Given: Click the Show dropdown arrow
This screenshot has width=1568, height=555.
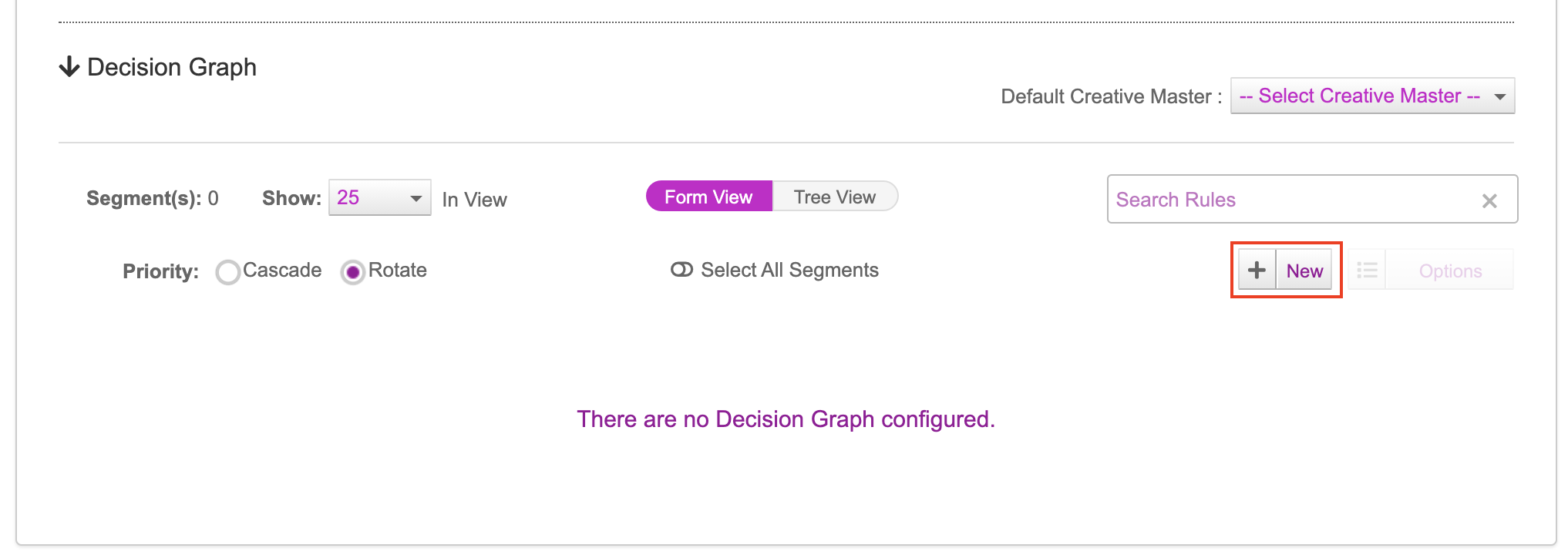Looking at the screenshot, I should tap(416, 199).
